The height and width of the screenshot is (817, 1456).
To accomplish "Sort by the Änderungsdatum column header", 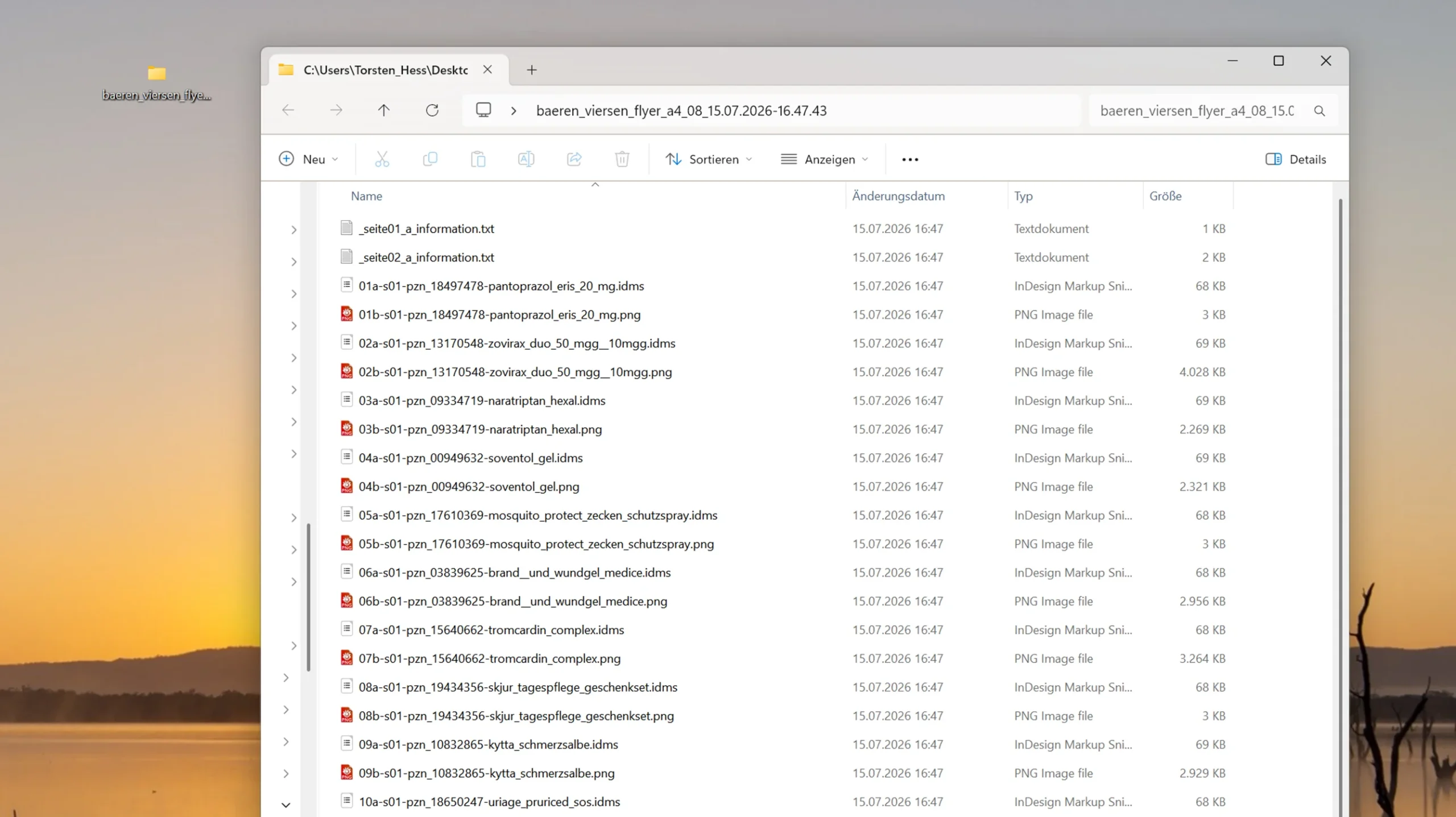I will [x=898, y=196].
